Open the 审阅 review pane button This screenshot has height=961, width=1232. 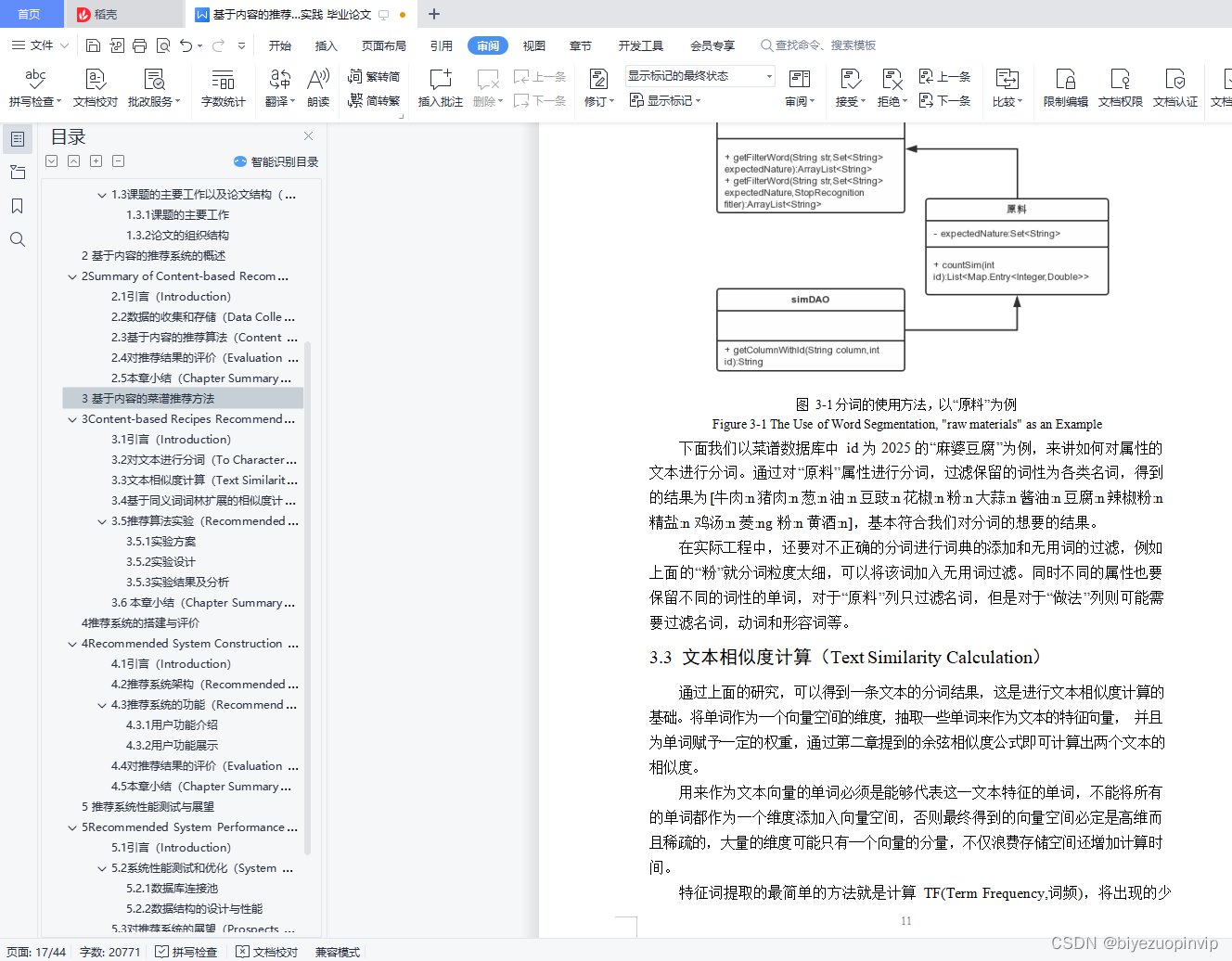800,88
